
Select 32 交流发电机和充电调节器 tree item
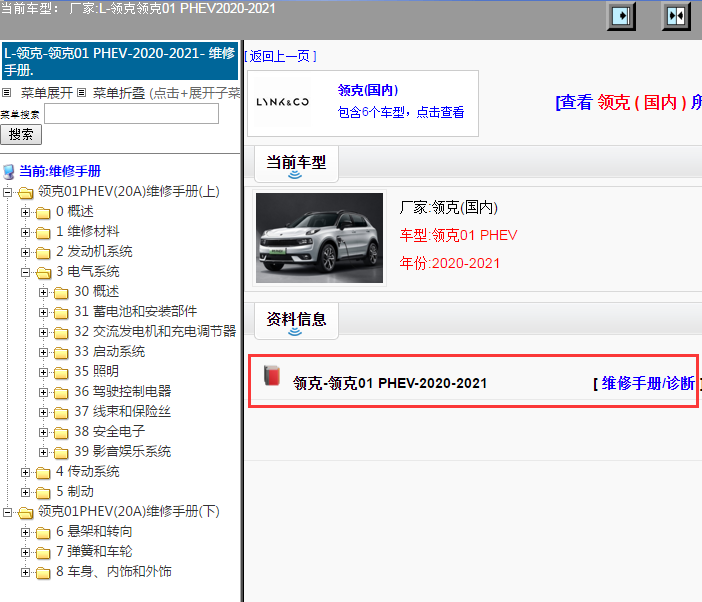(x=155, y=332)
